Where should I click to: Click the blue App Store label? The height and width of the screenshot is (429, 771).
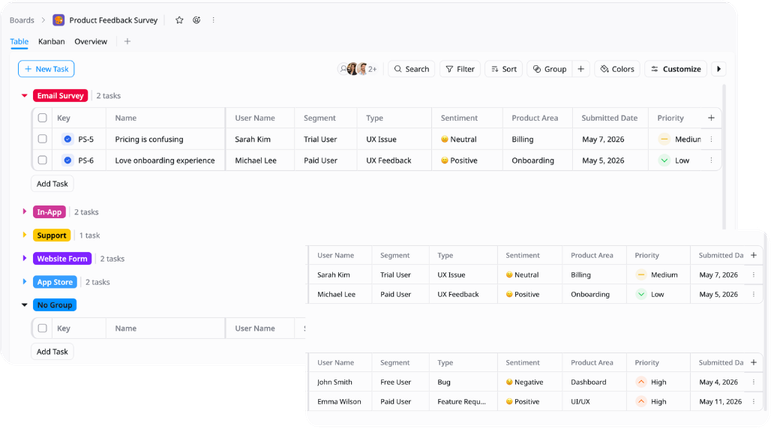[x=55, y=282]
